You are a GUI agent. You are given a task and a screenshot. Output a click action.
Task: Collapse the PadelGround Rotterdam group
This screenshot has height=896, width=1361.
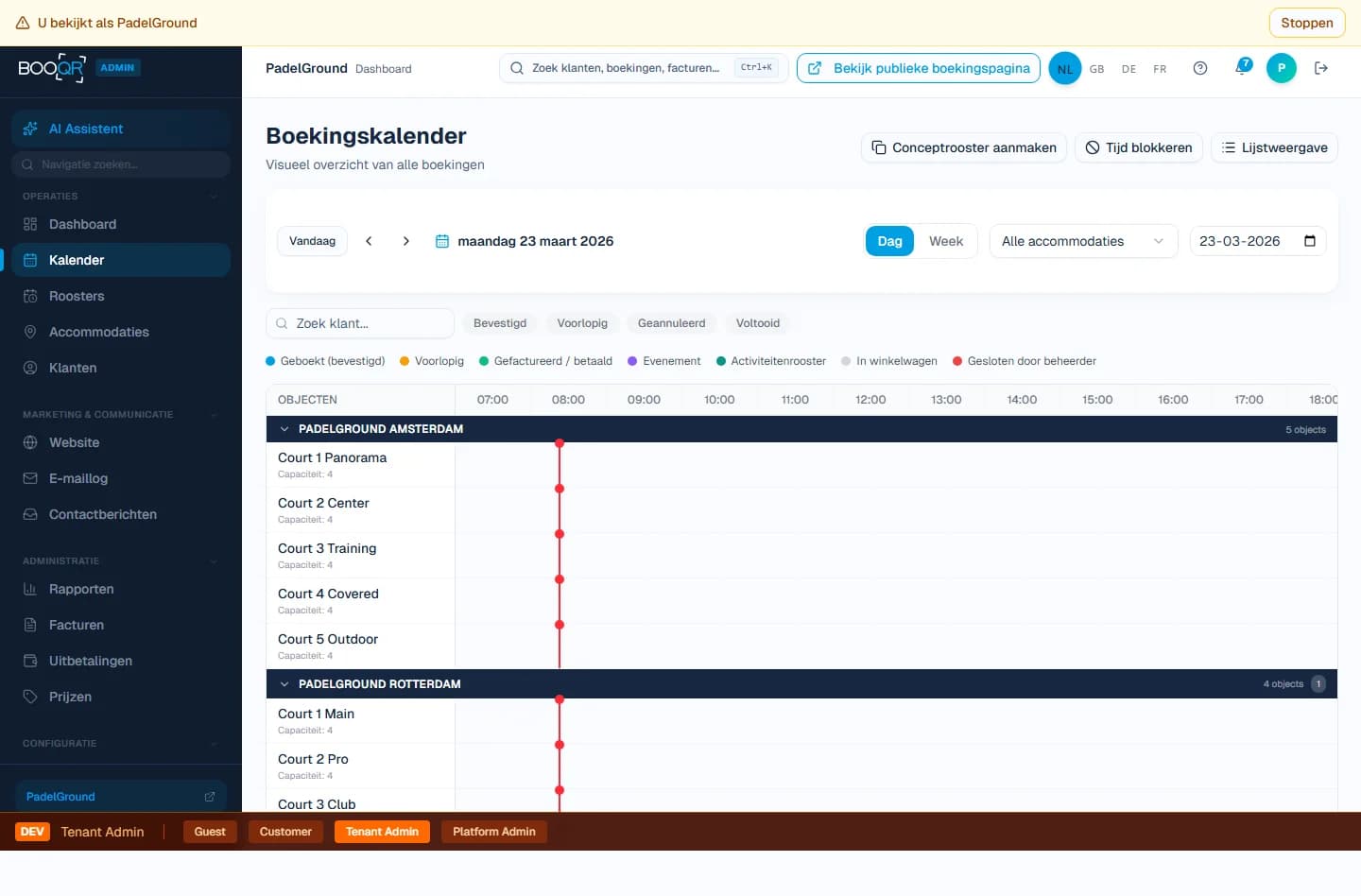point(284,684)
